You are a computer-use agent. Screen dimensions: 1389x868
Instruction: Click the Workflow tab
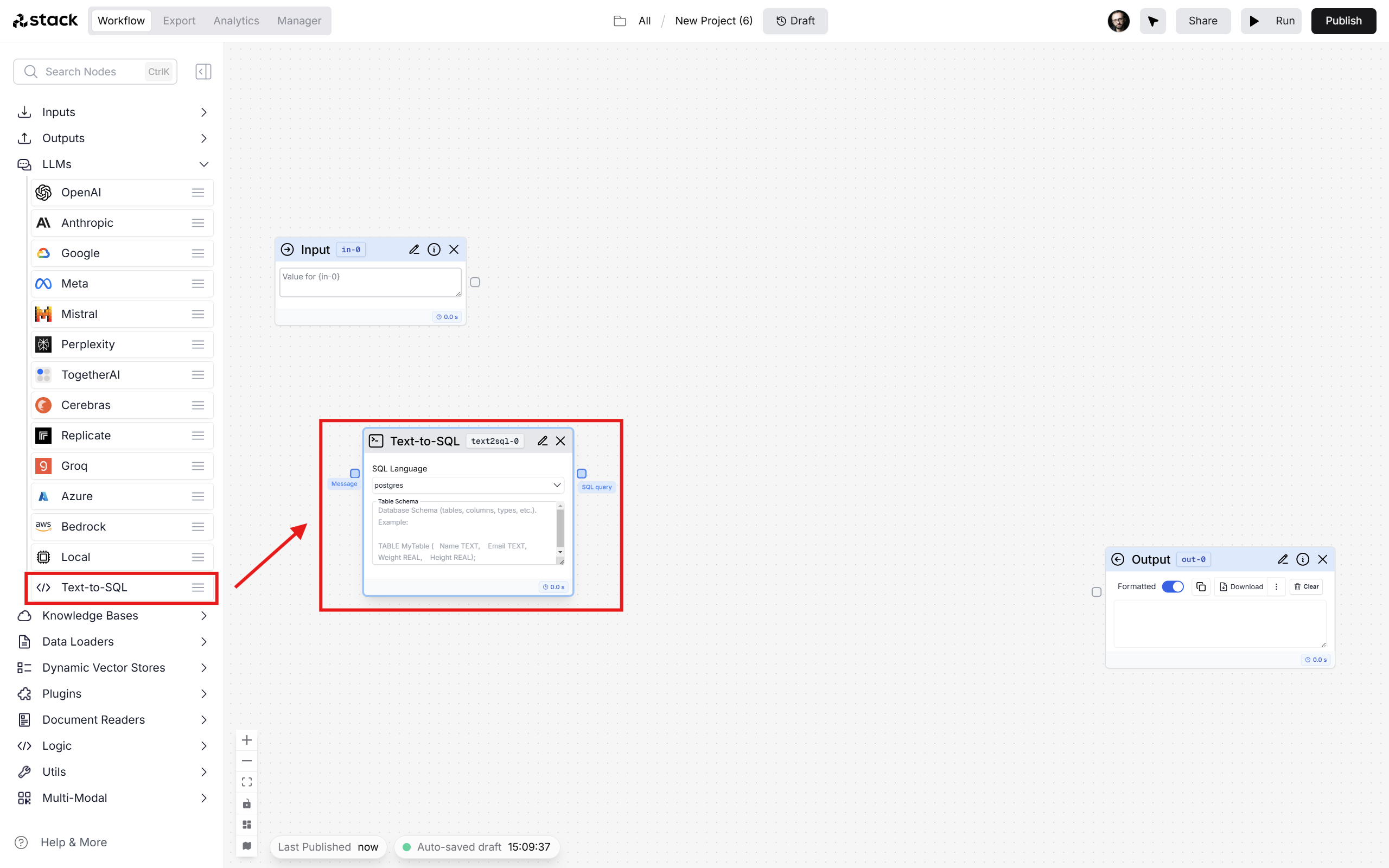pyautogui.click(x=119, y=20)
